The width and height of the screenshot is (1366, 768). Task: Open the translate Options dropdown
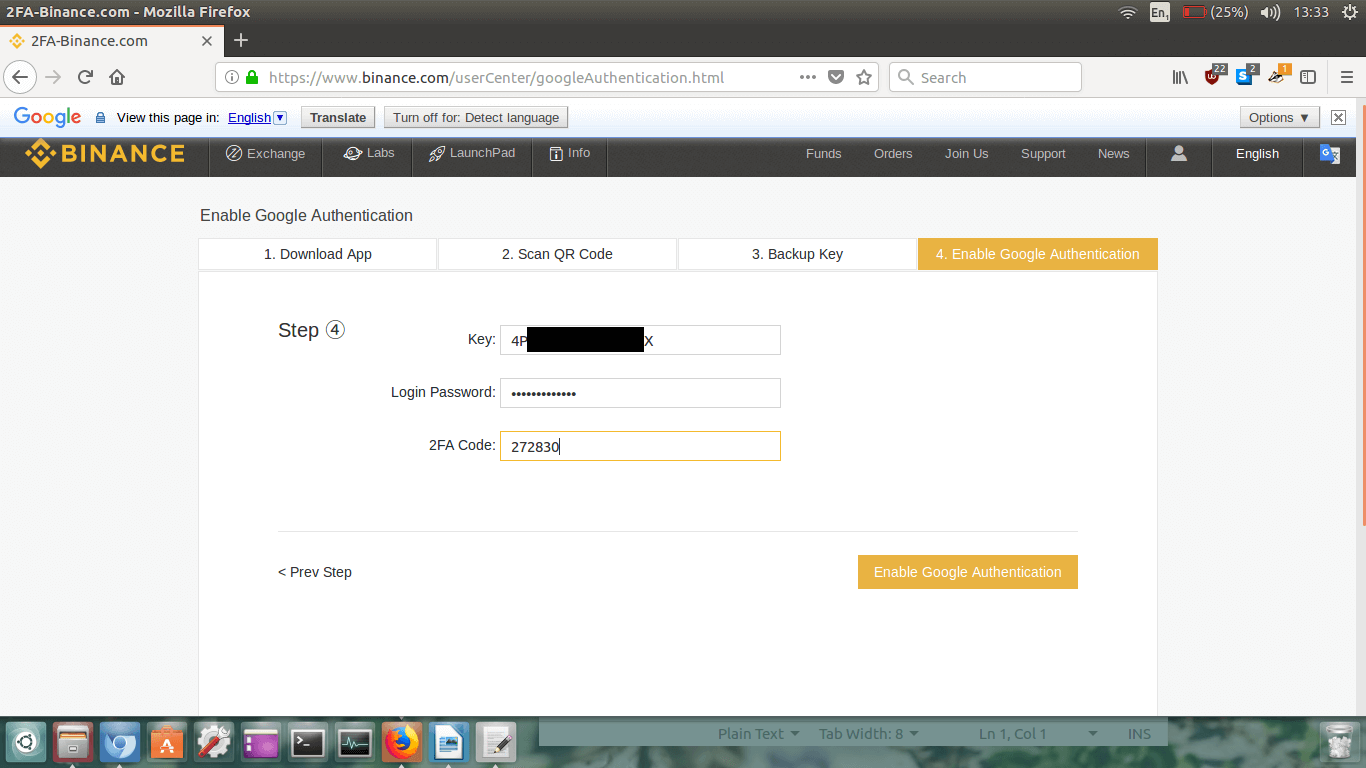[x=1279, y=117]
